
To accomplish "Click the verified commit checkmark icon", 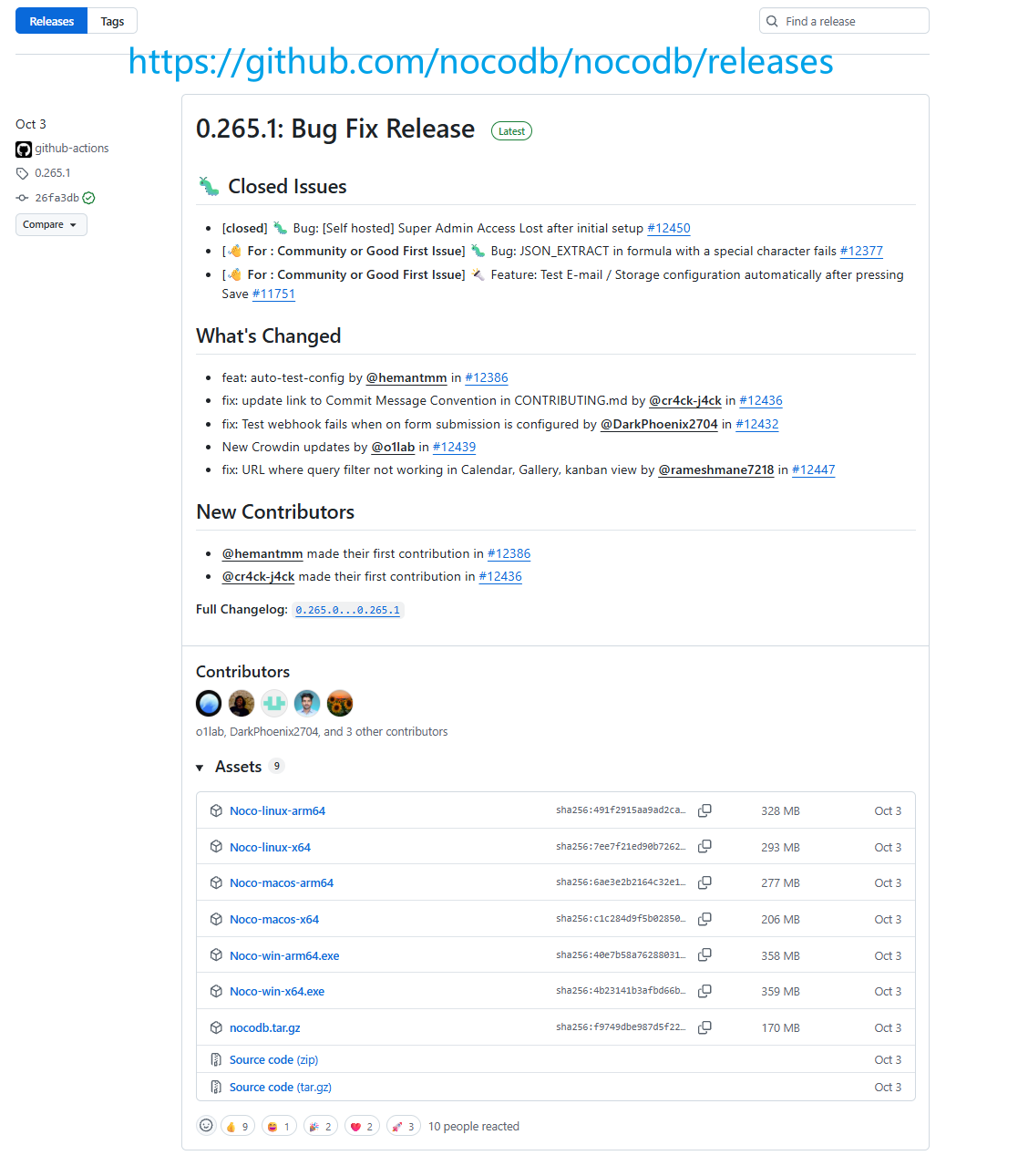I will click(89, 198).
